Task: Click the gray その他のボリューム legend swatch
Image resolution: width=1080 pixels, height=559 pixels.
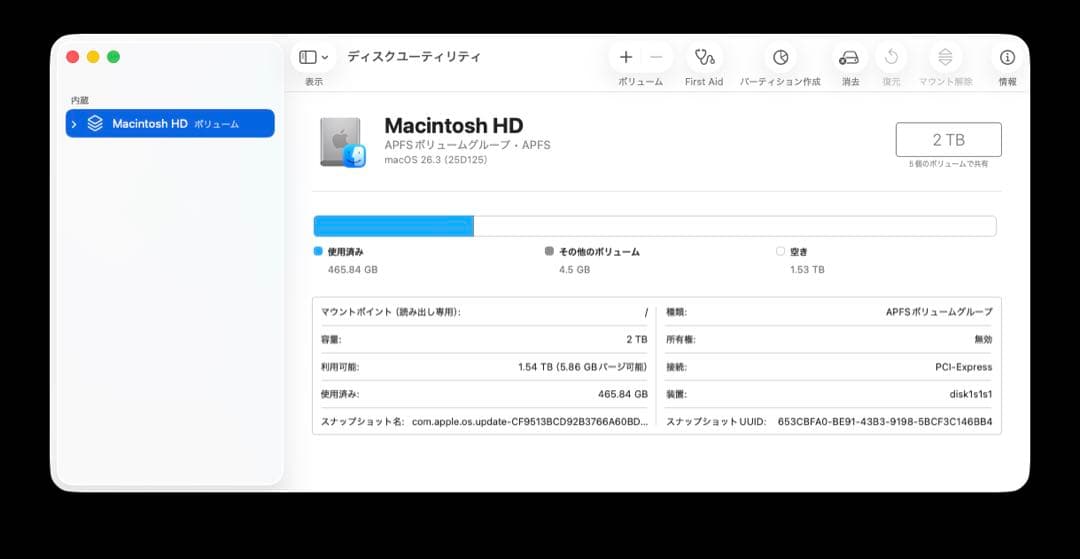Action: (x=549, y=251)
